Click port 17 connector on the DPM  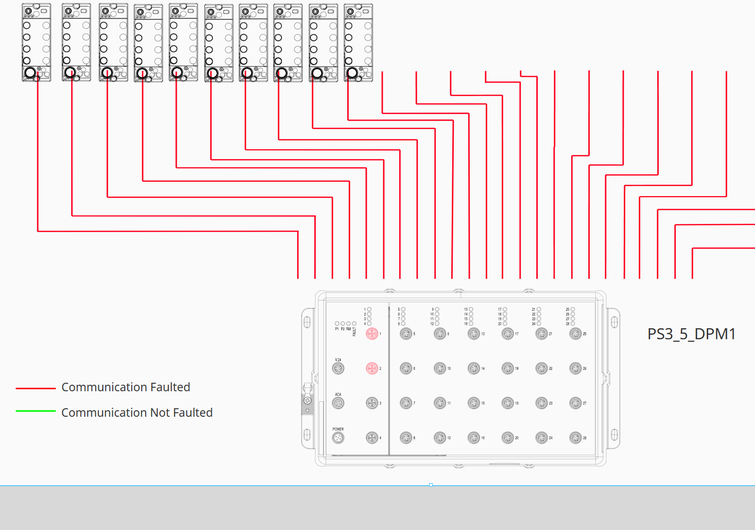508,334
